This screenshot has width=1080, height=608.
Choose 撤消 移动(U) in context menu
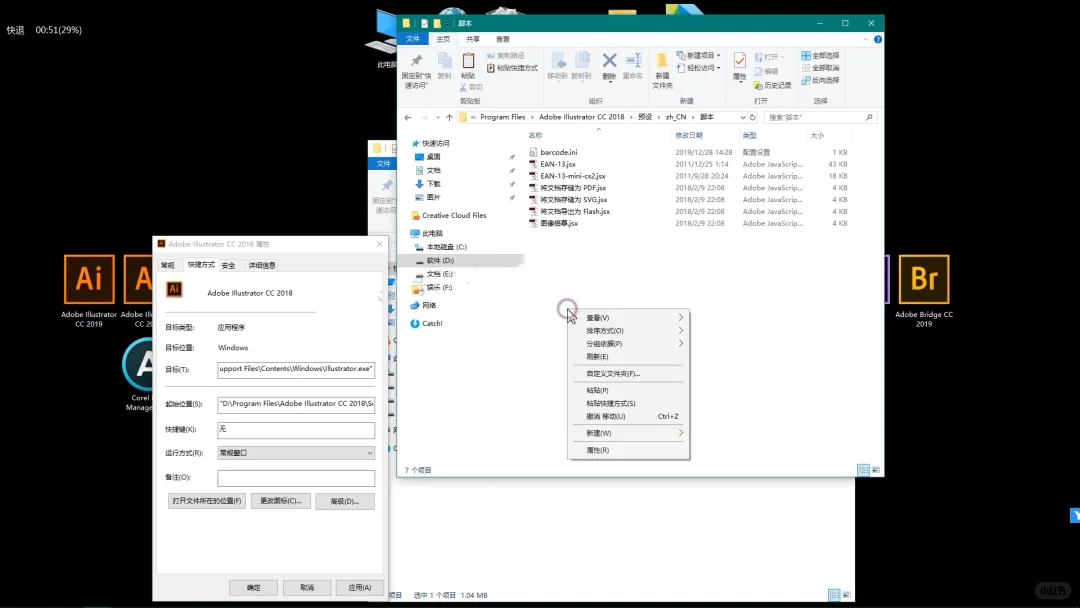point(628,417)
